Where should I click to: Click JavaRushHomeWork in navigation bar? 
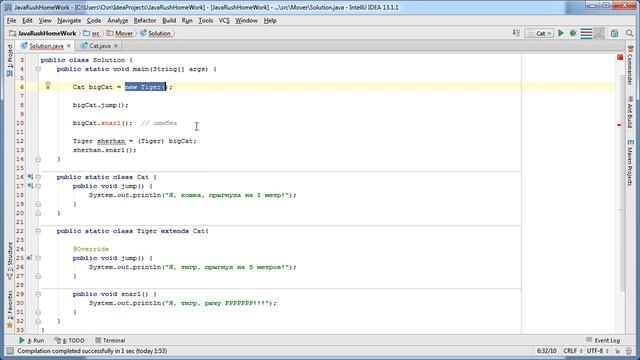(42, 33)
